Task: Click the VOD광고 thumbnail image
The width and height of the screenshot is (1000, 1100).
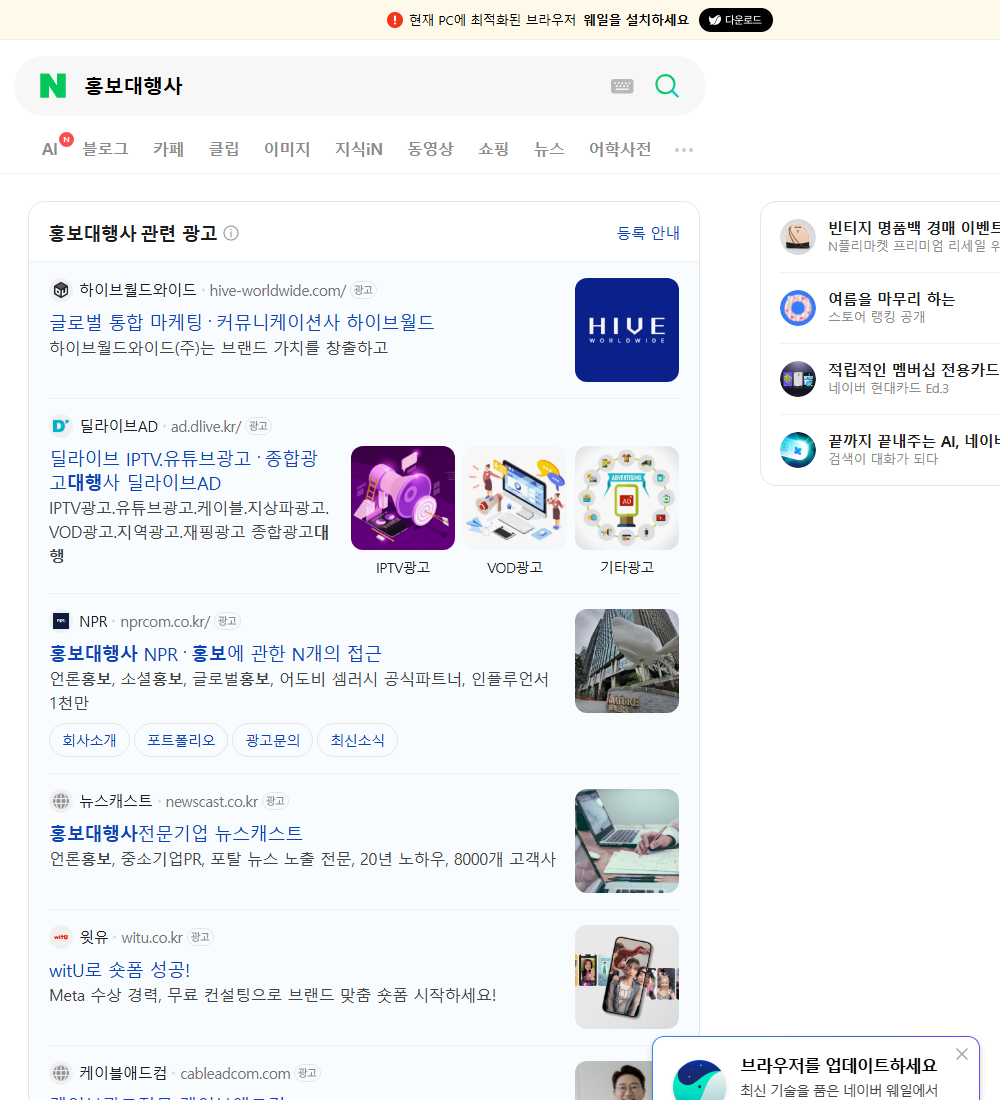Action: coord(514,498)
